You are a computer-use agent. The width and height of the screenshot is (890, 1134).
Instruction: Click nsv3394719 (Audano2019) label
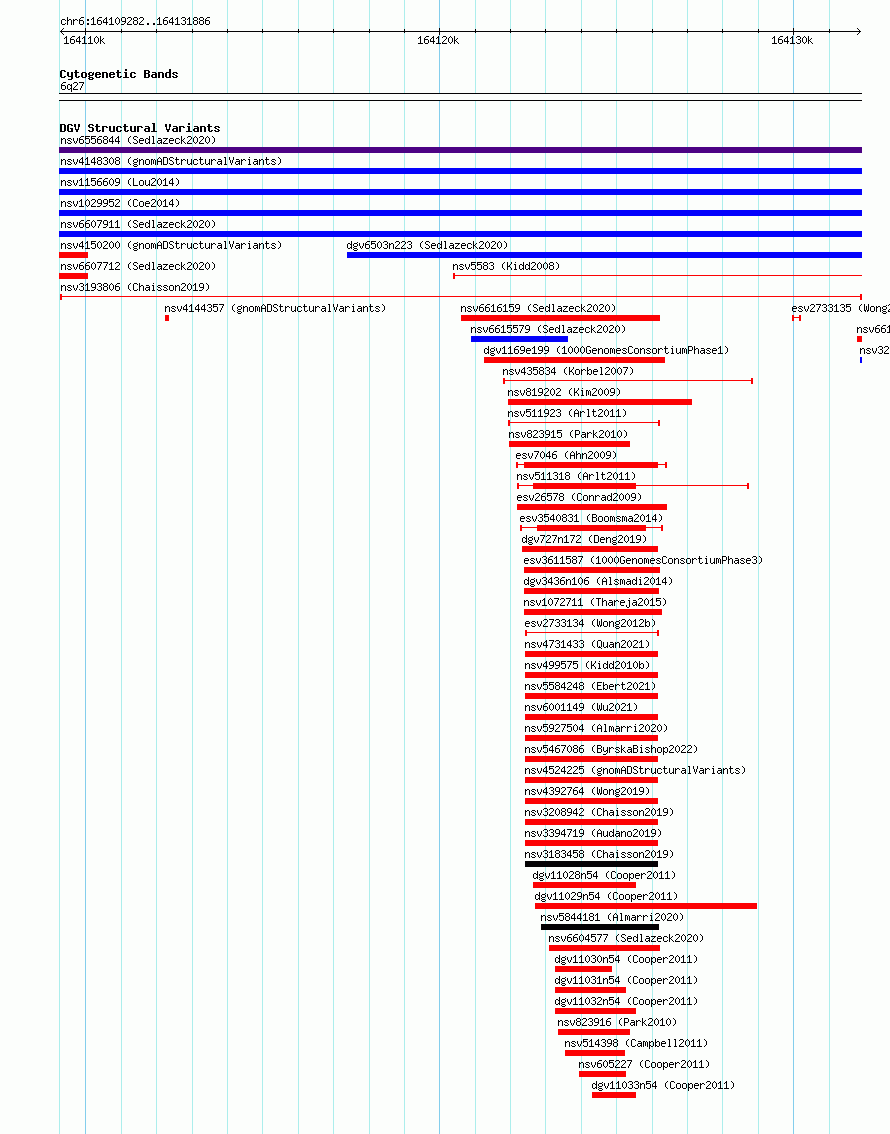click(x=593, y=832)
